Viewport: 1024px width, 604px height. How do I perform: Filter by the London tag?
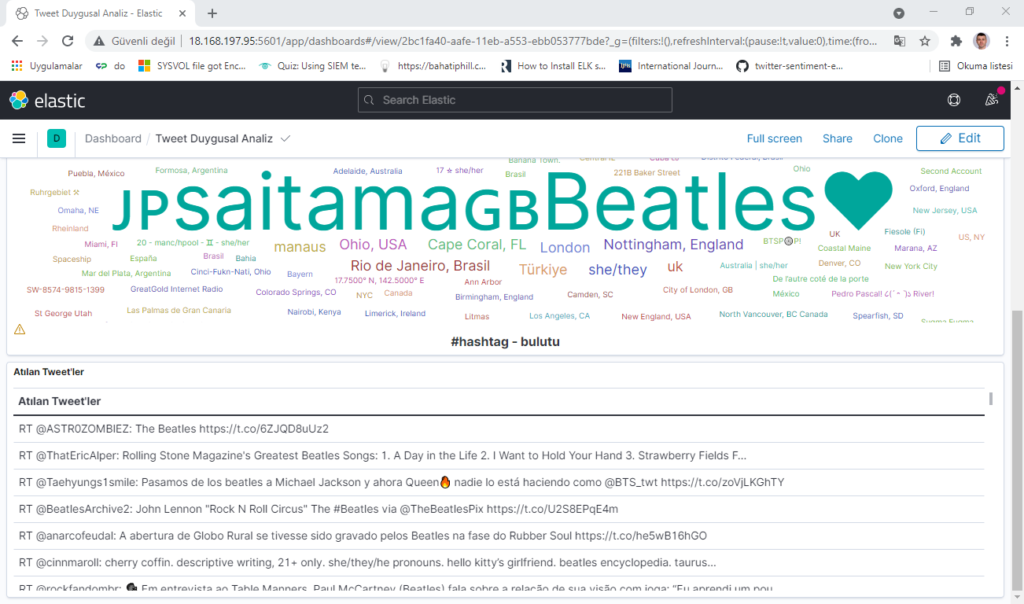point(565,247)
